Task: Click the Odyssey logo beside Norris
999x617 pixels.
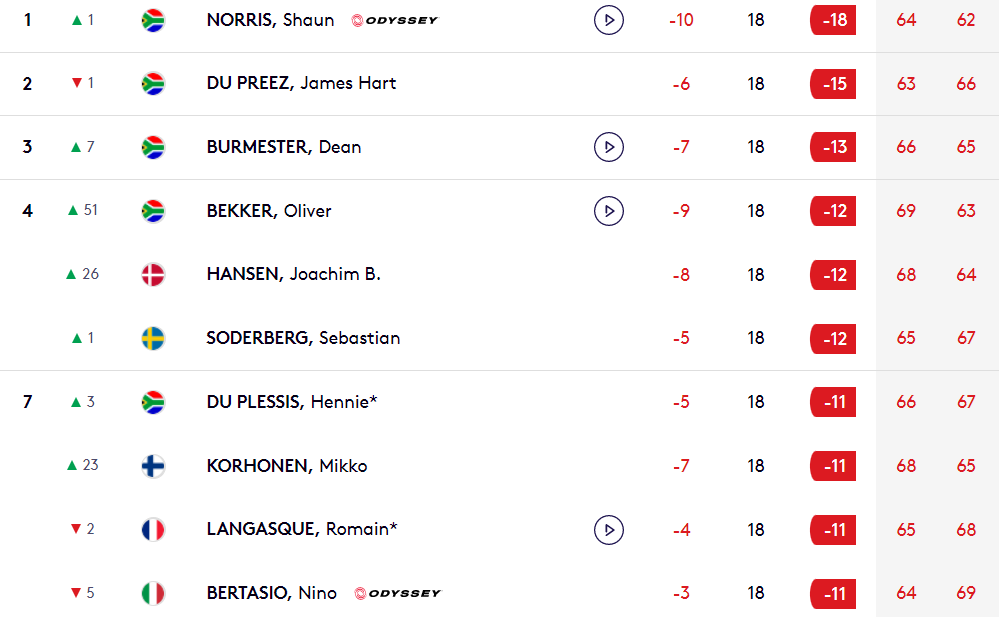Action: coord(395,20)
